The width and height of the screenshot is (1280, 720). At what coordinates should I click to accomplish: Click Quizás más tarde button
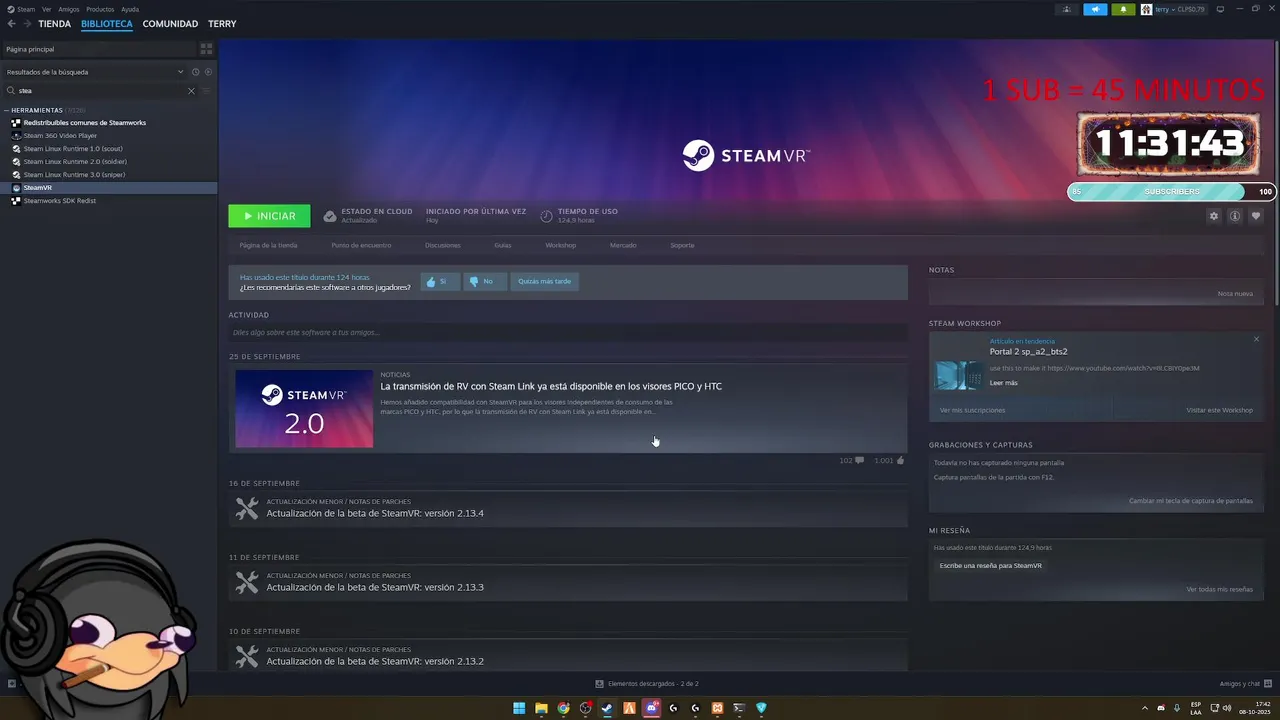(x=545, y=282)
